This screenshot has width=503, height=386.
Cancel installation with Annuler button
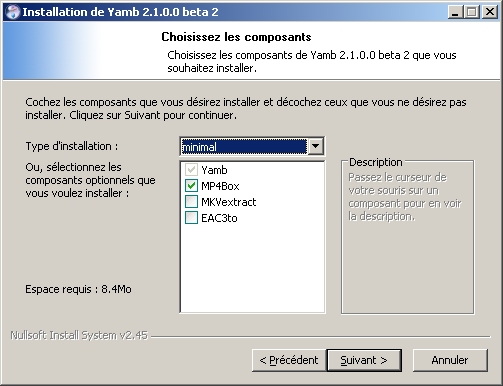point(450,360)
